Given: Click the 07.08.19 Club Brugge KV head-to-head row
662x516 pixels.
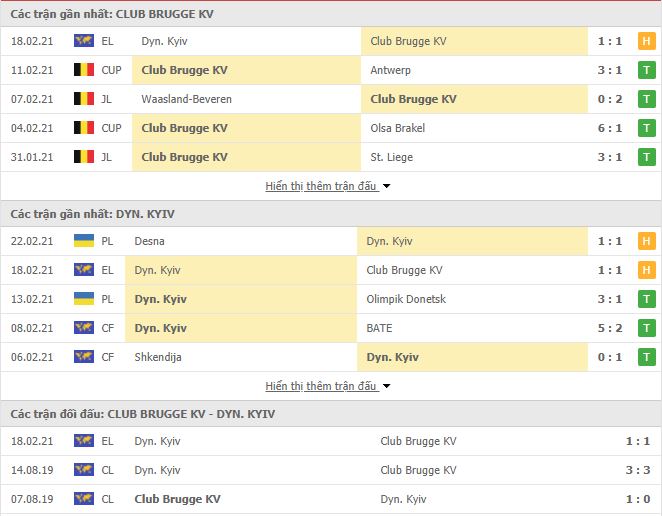Looking at the screenshot, I should coord(331,499).
